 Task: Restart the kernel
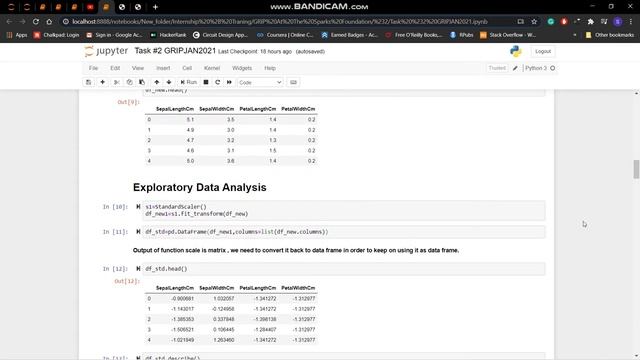click(x=218, y=82)
